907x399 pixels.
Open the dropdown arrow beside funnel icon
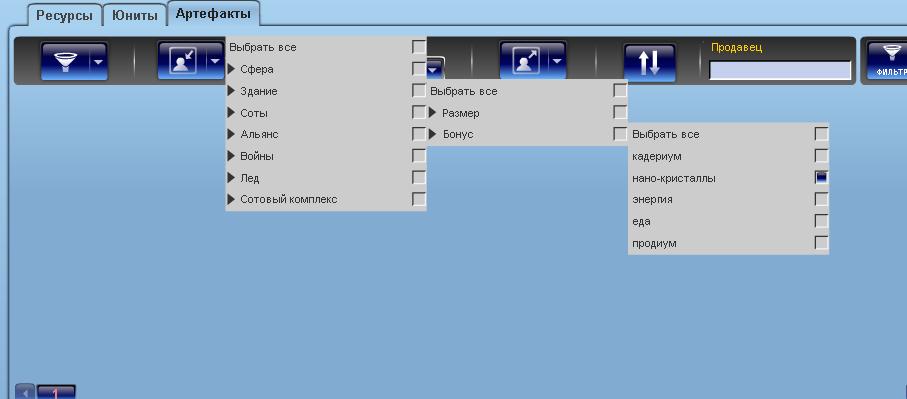click(99, 61)
